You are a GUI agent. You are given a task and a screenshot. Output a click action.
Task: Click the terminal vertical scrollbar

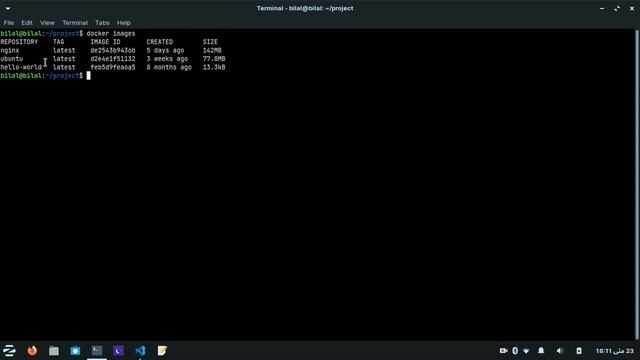click(x=638, y=184)
